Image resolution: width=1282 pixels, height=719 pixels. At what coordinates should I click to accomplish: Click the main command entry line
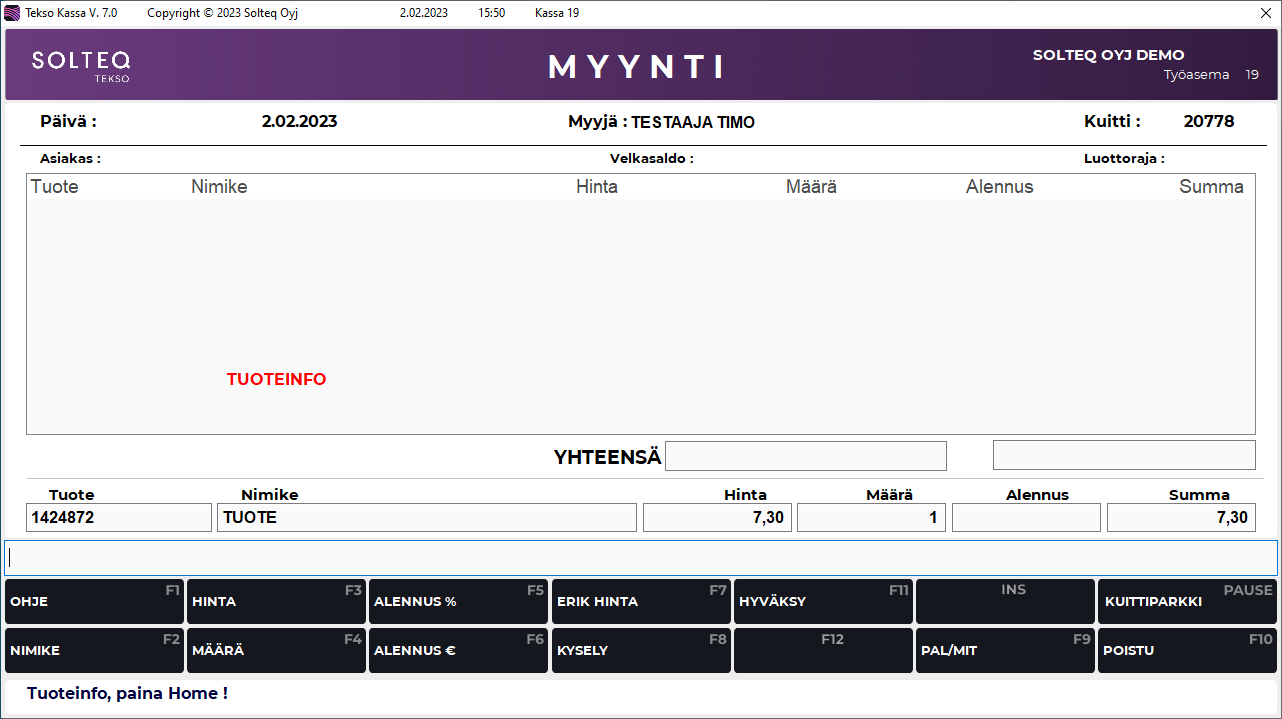[x=640, y=558]
